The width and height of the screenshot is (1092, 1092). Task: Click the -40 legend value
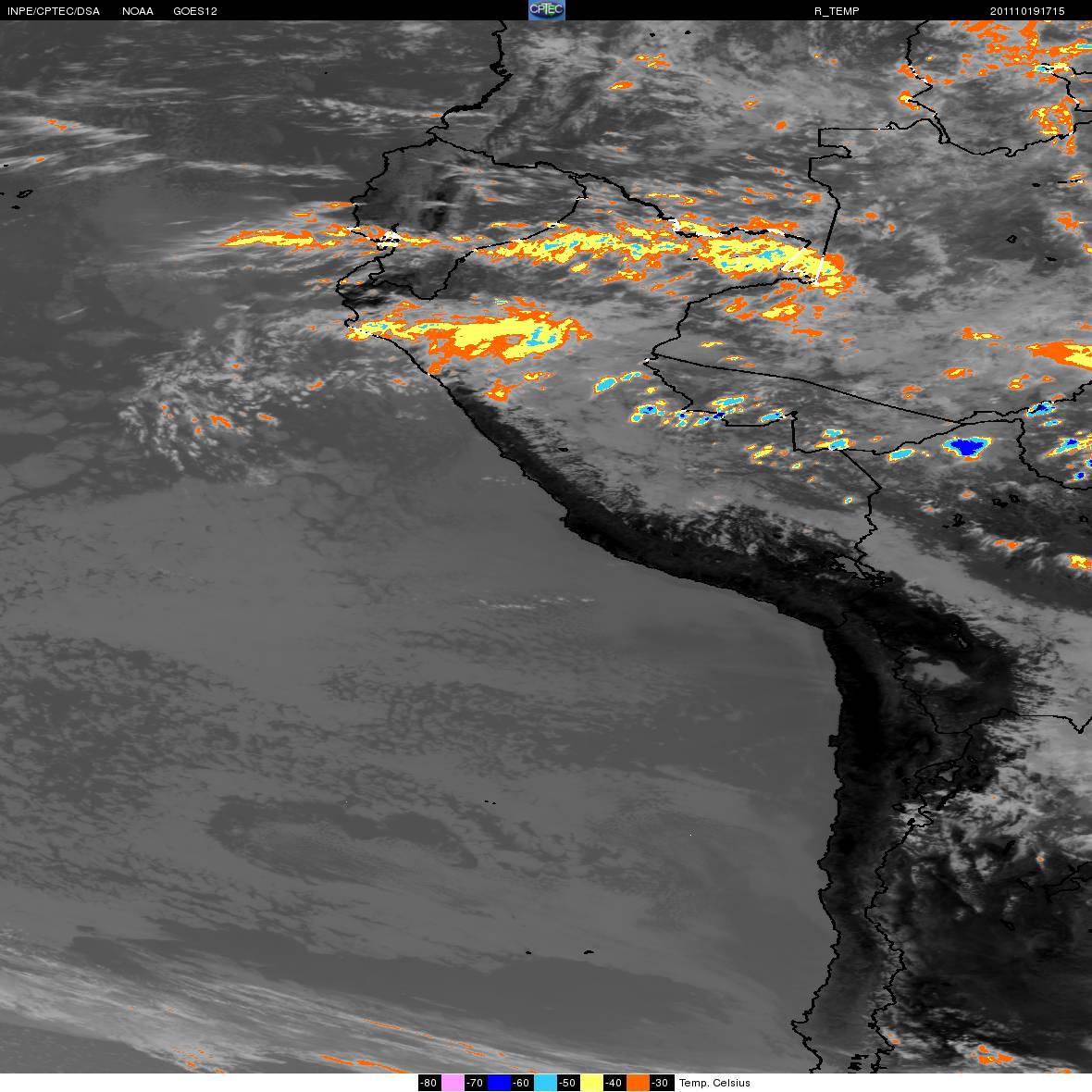614,1083
